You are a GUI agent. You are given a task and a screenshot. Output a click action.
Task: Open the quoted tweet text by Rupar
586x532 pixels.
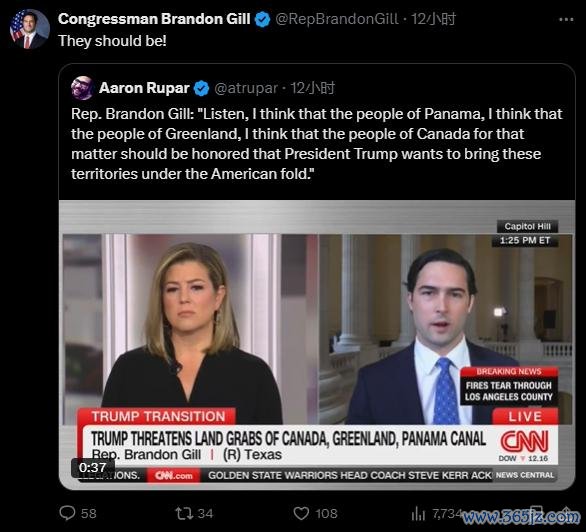click(x=317, y=144)
